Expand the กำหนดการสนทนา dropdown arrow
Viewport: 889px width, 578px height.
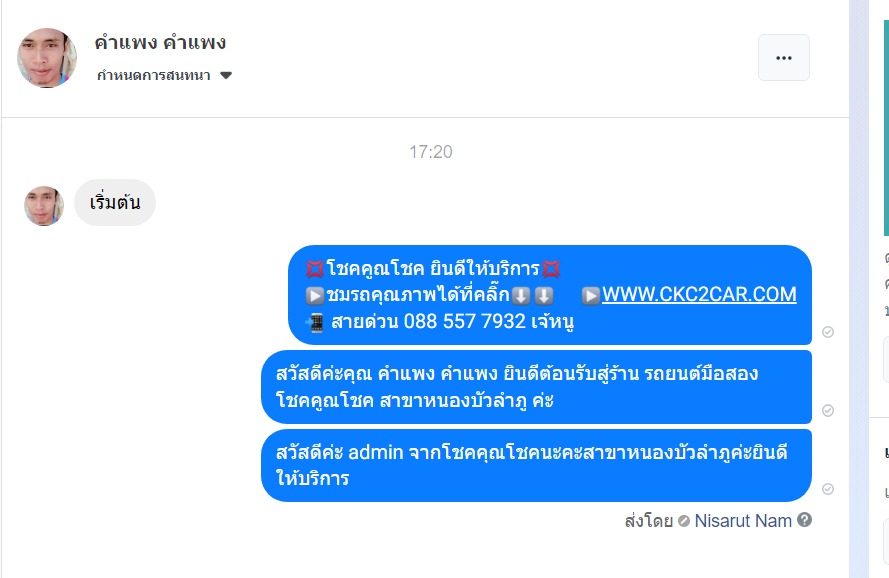pyautogui.click(x=226, y=75)
